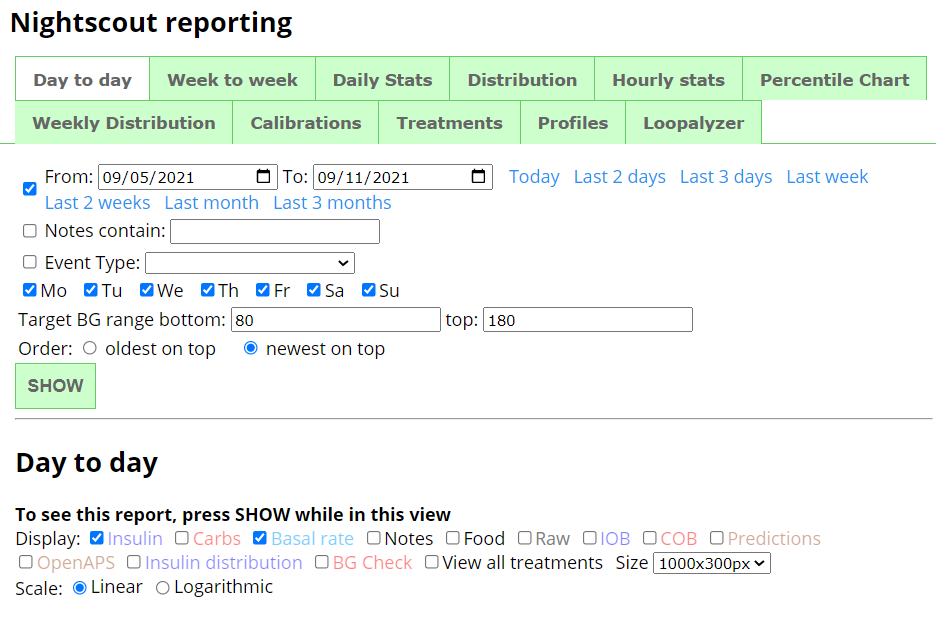This screenshot has height=617, width=936.
Task: Select Last month range
Action: 212,203
